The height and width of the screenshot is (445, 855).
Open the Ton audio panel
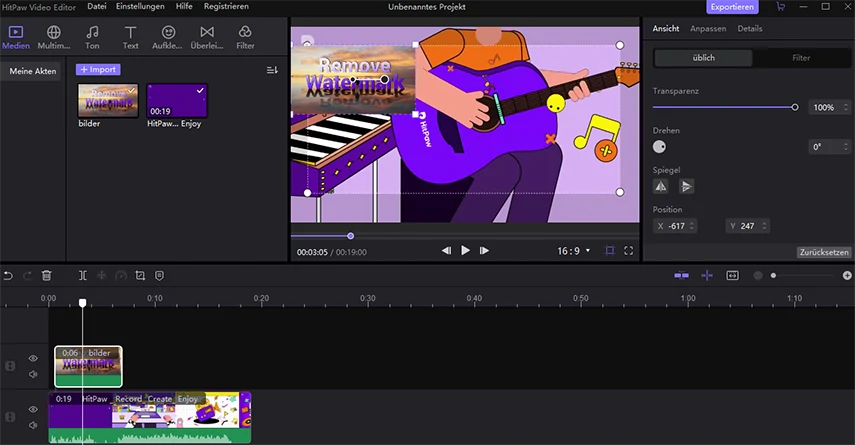92,38
